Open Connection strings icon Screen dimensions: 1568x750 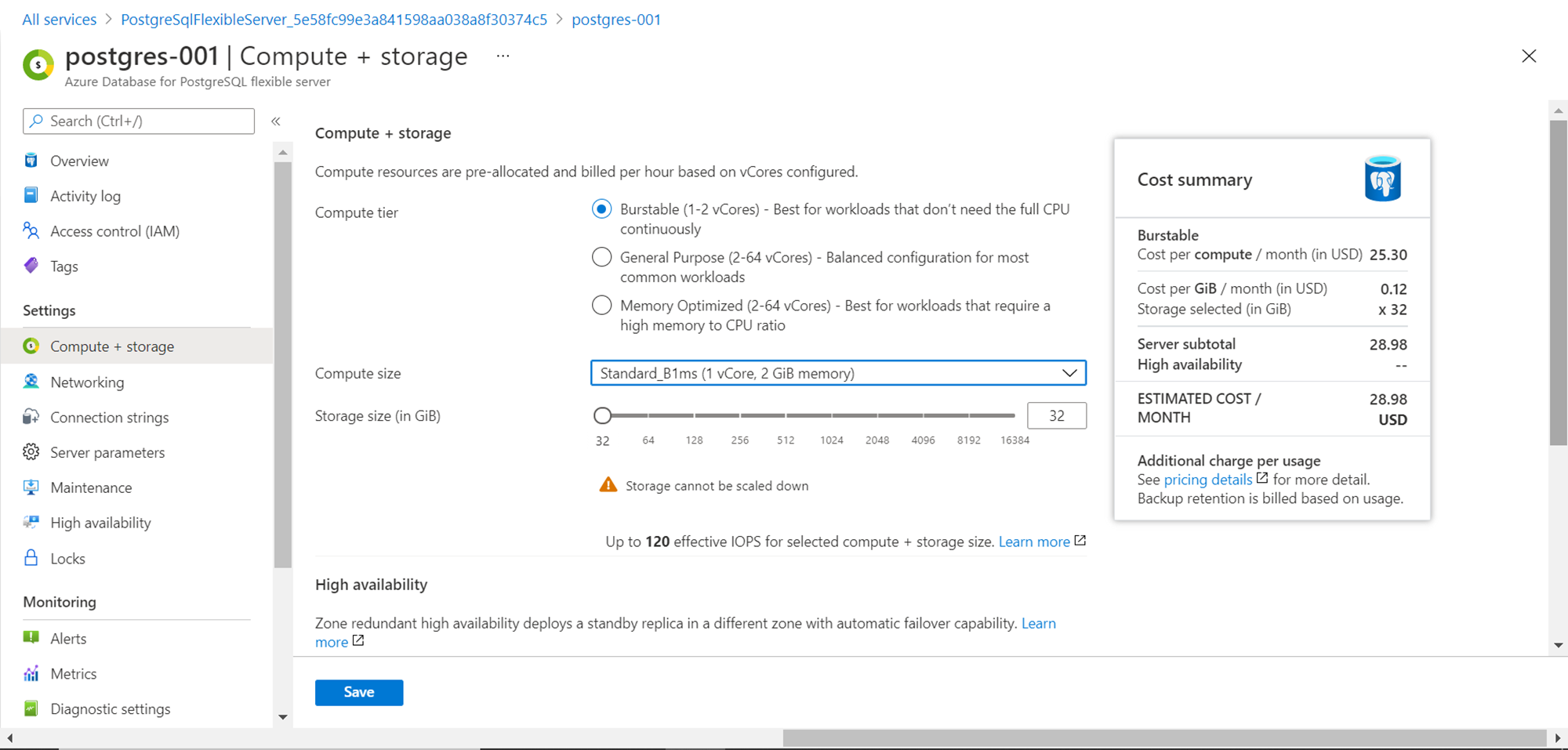click(31, 417)
